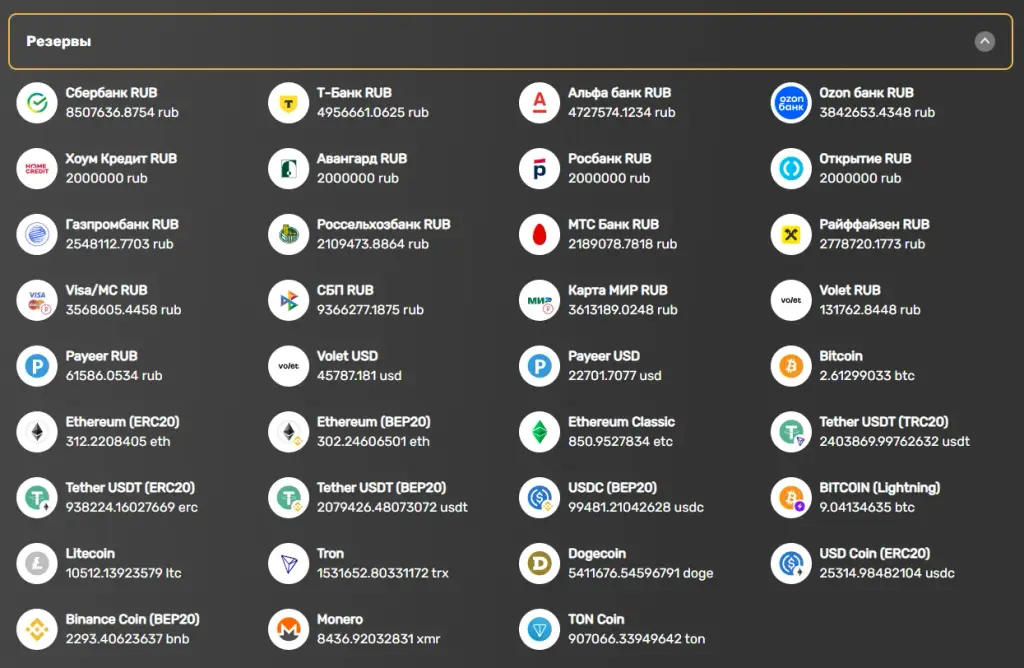Click the value 2293.40623637 bnb
The width and height of the screenshot is (1024, 668).
click(127, 639)
